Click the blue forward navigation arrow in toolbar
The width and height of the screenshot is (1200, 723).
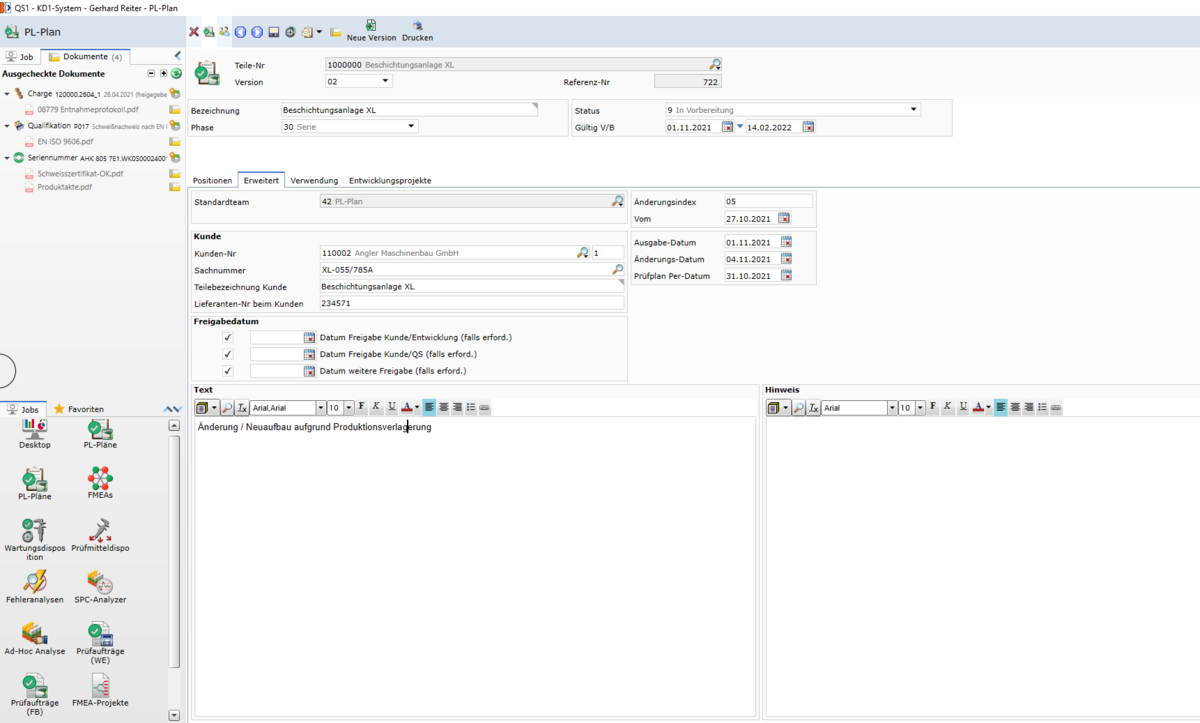coord(257,32)
